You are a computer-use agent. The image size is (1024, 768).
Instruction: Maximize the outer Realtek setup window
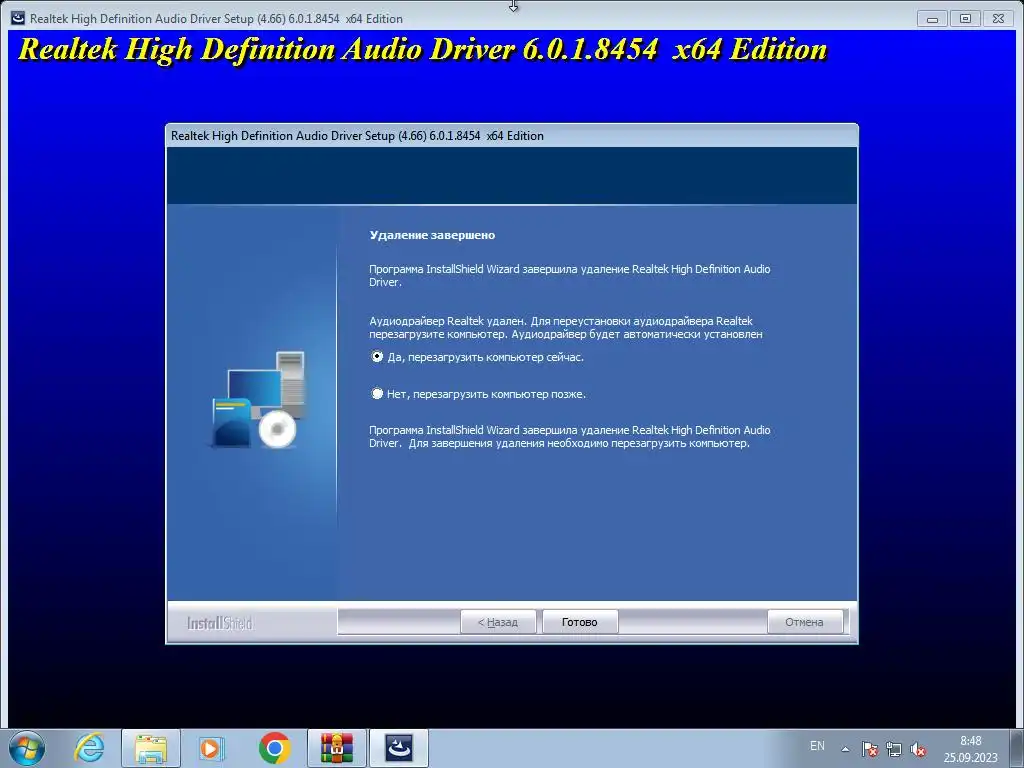coord(965,18)
